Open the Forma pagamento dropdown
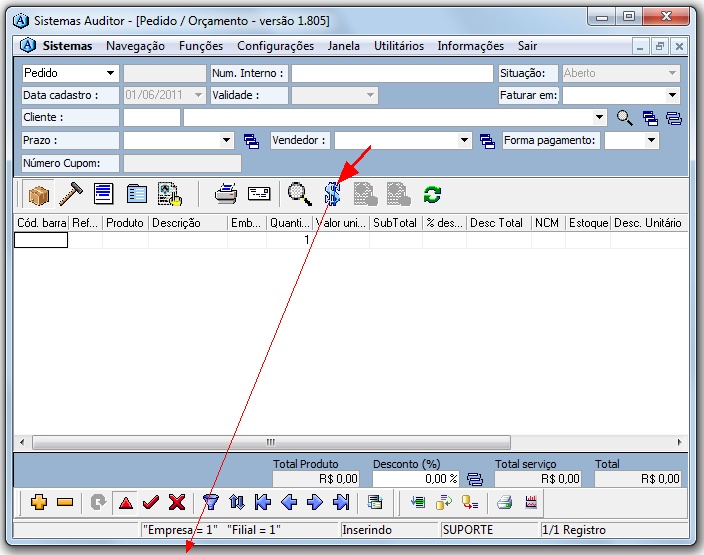The image size is (704, 555). [651, 140]
